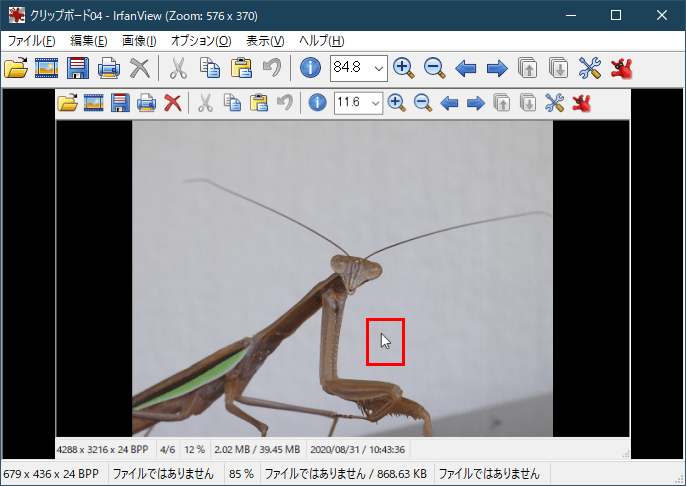This screenshot has height=486, width=686.
Task: Go to next image with top right arrow
Action: (496, 68)
